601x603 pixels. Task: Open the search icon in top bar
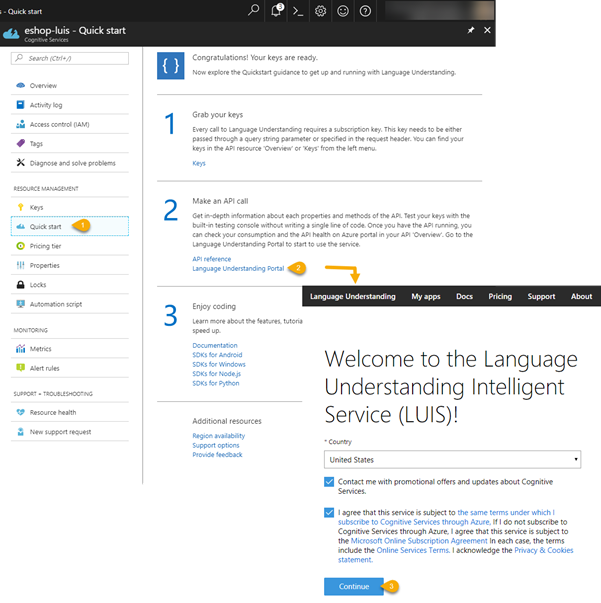click(253, 10)
